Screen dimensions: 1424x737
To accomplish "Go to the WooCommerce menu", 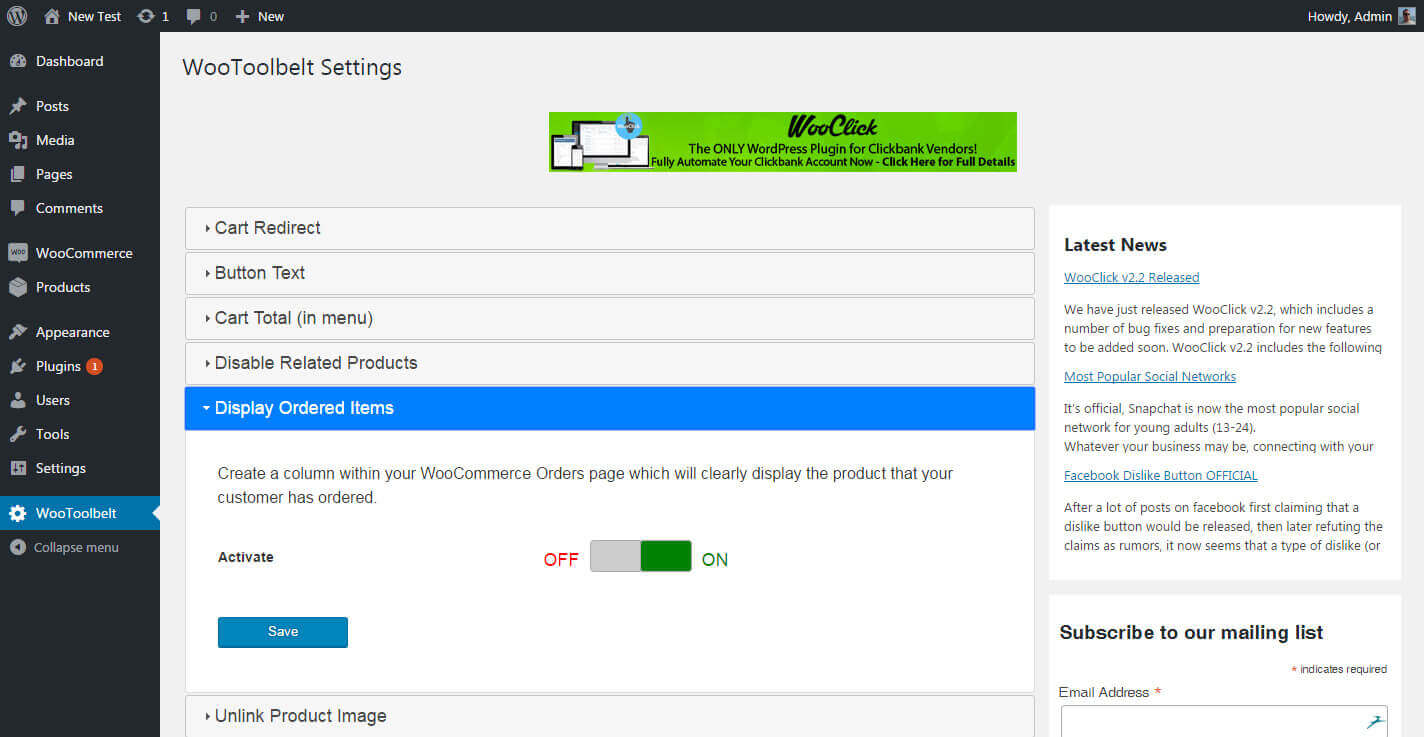I will 80,253.
